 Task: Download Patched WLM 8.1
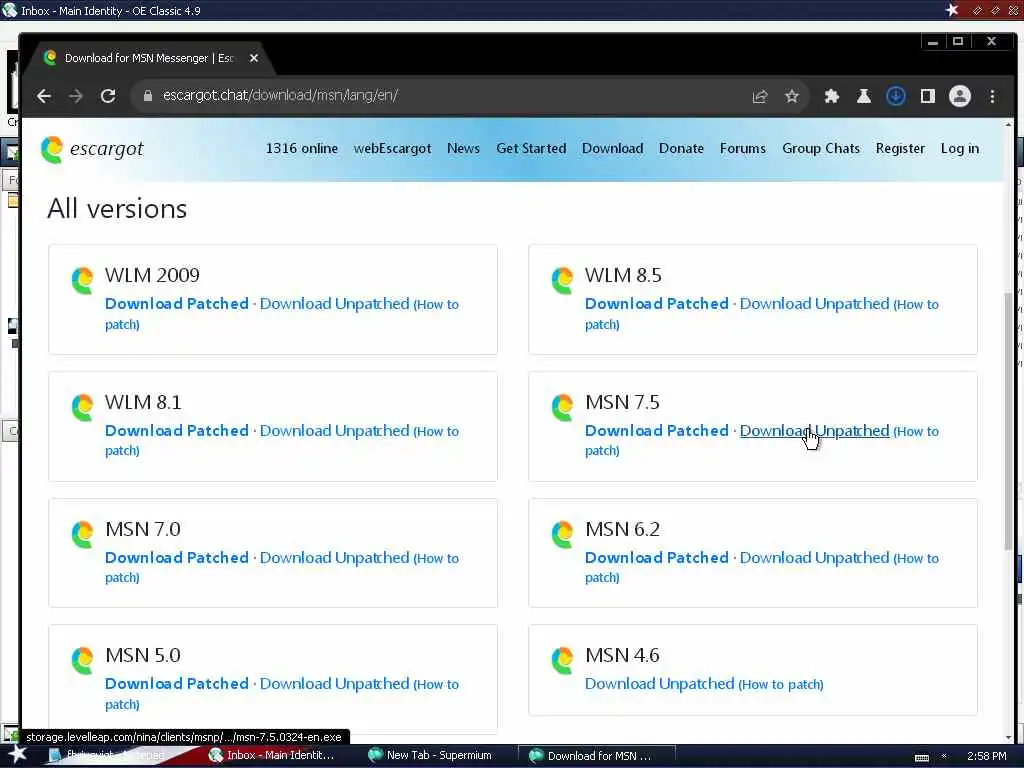coord(177,431)
